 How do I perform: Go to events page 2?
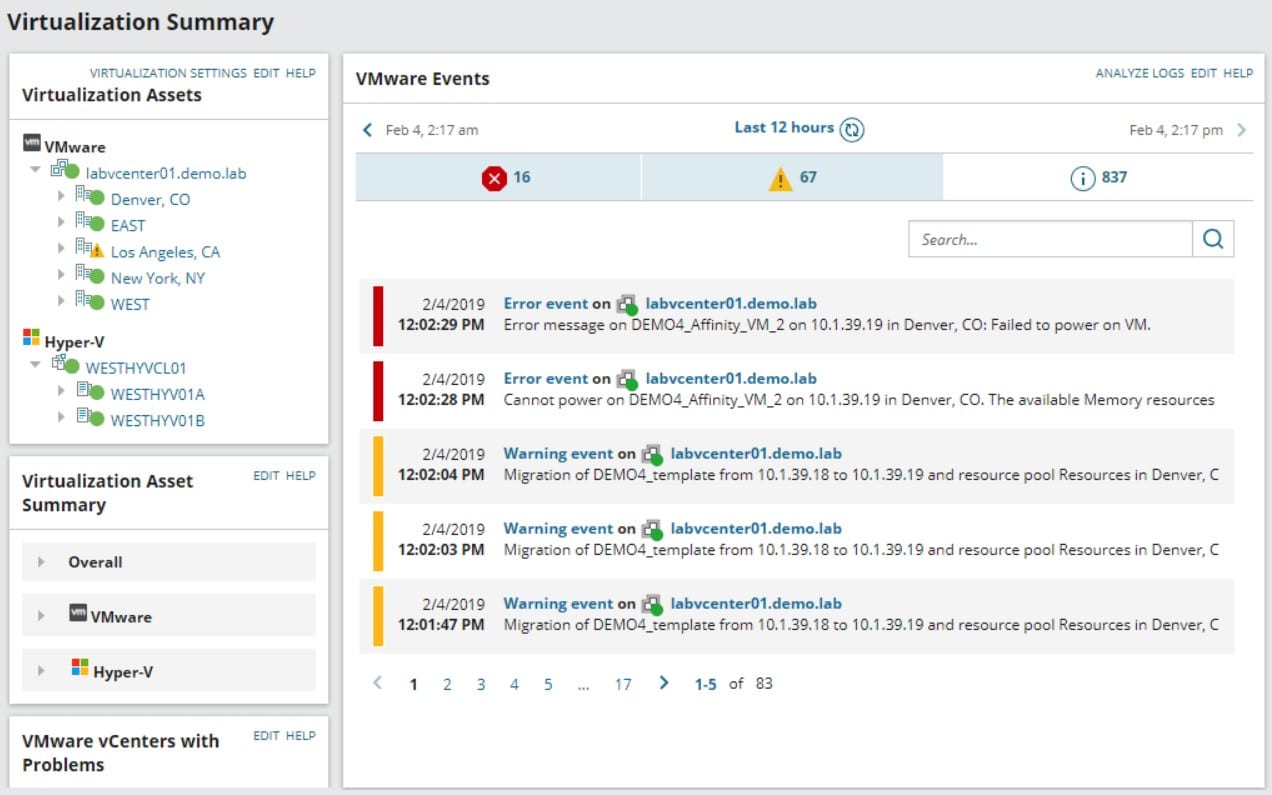tap(447, 685)
